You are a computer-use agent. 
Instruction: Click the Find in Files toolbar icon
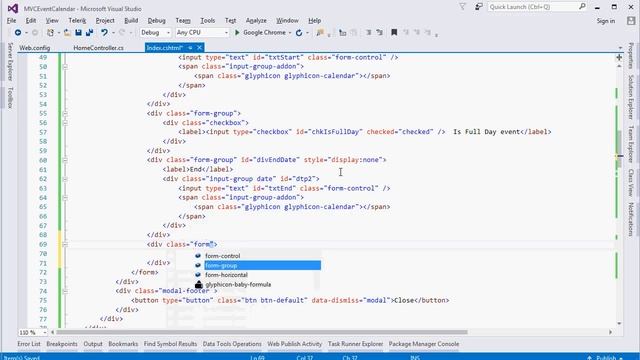pyautogui.click(x=320, y=33)
